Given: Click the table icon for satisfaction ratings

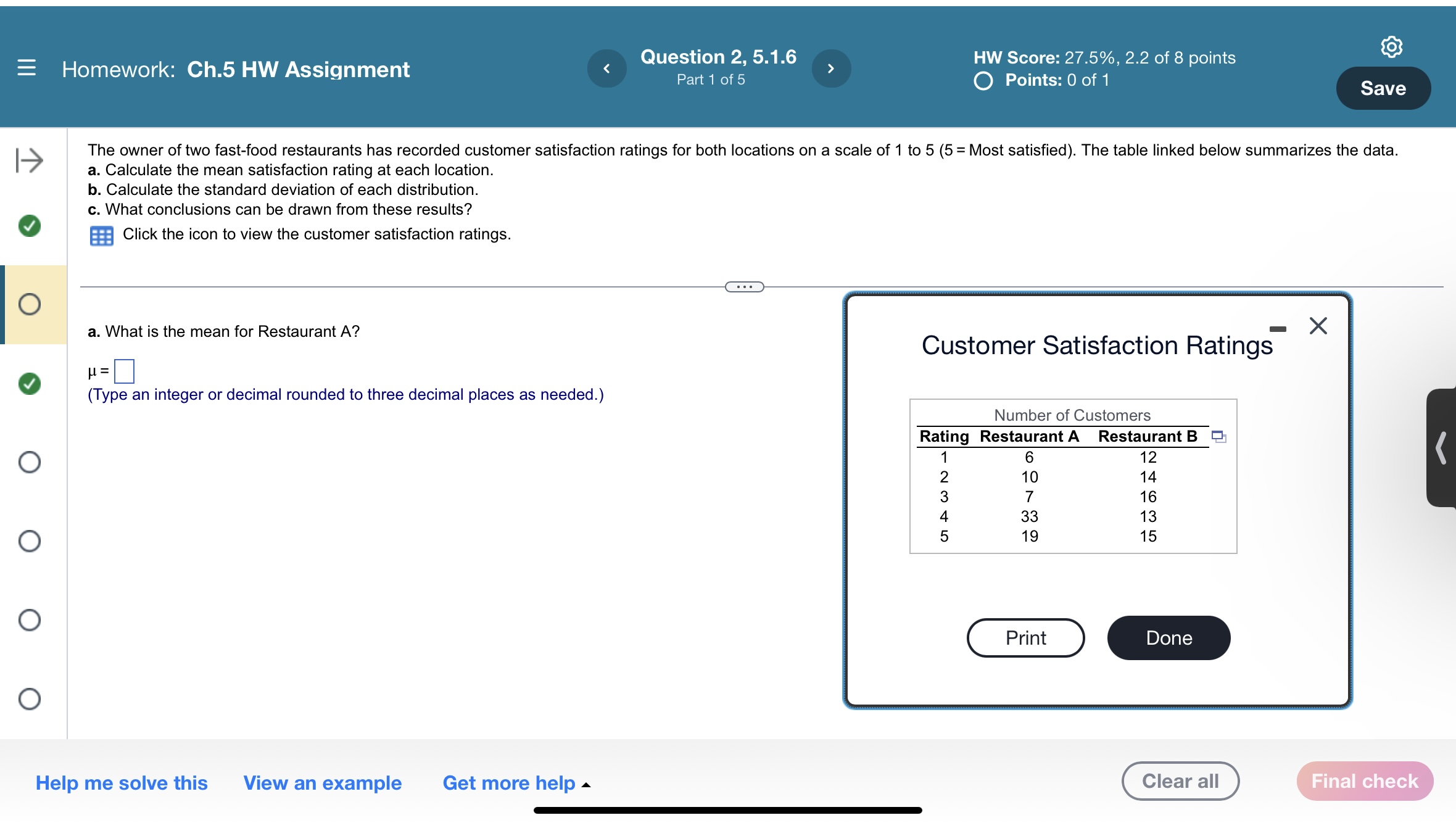Looking at the screenshot, I should click(101, 236).
